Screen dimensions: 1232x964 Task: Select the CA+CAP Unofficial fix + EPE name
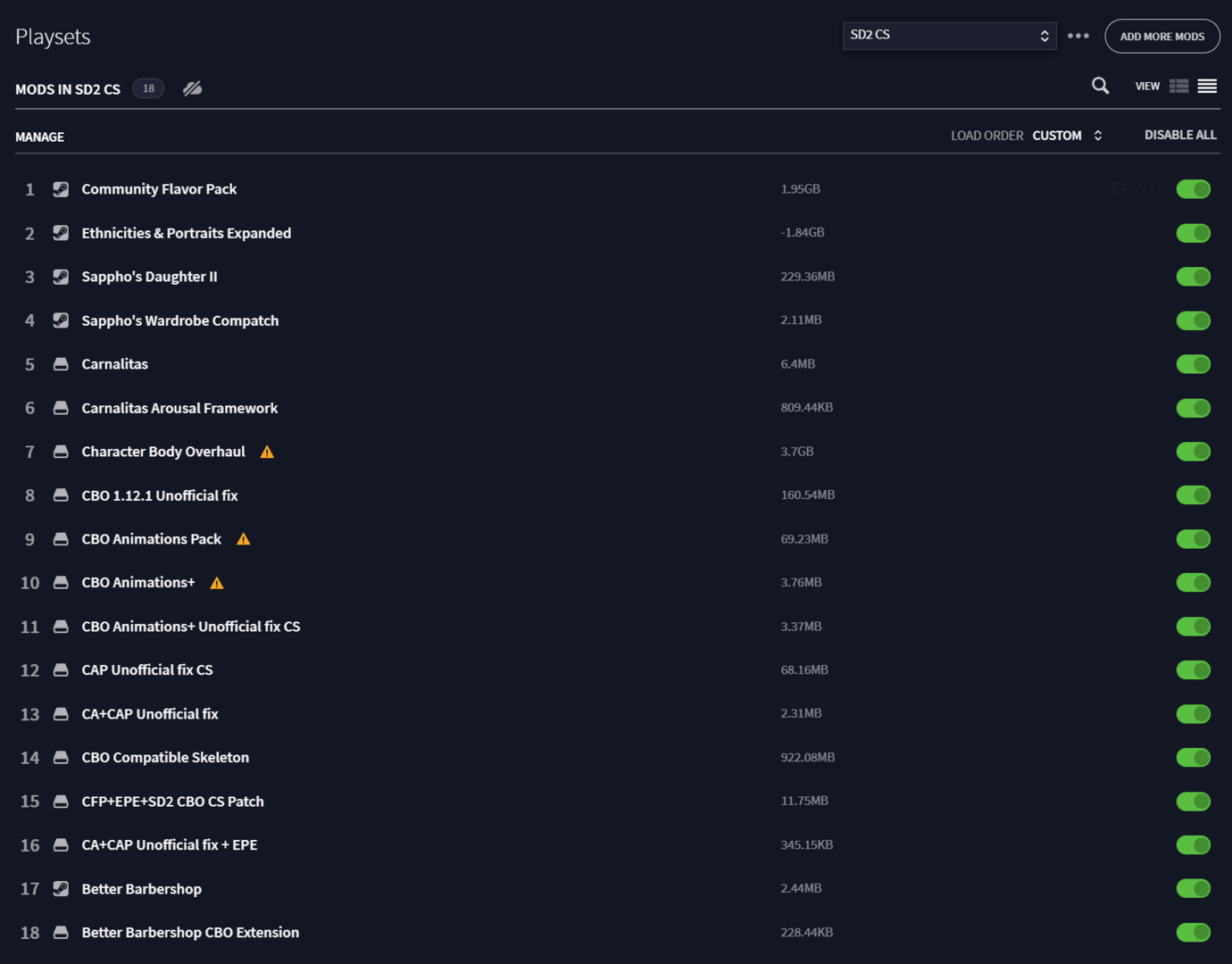click(170, 845)
